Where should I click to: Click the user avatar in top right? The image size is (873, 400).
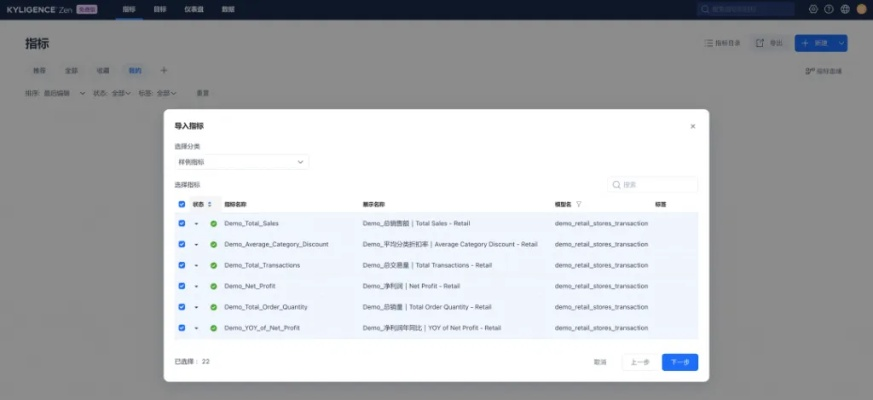click(x=861, y=9)
